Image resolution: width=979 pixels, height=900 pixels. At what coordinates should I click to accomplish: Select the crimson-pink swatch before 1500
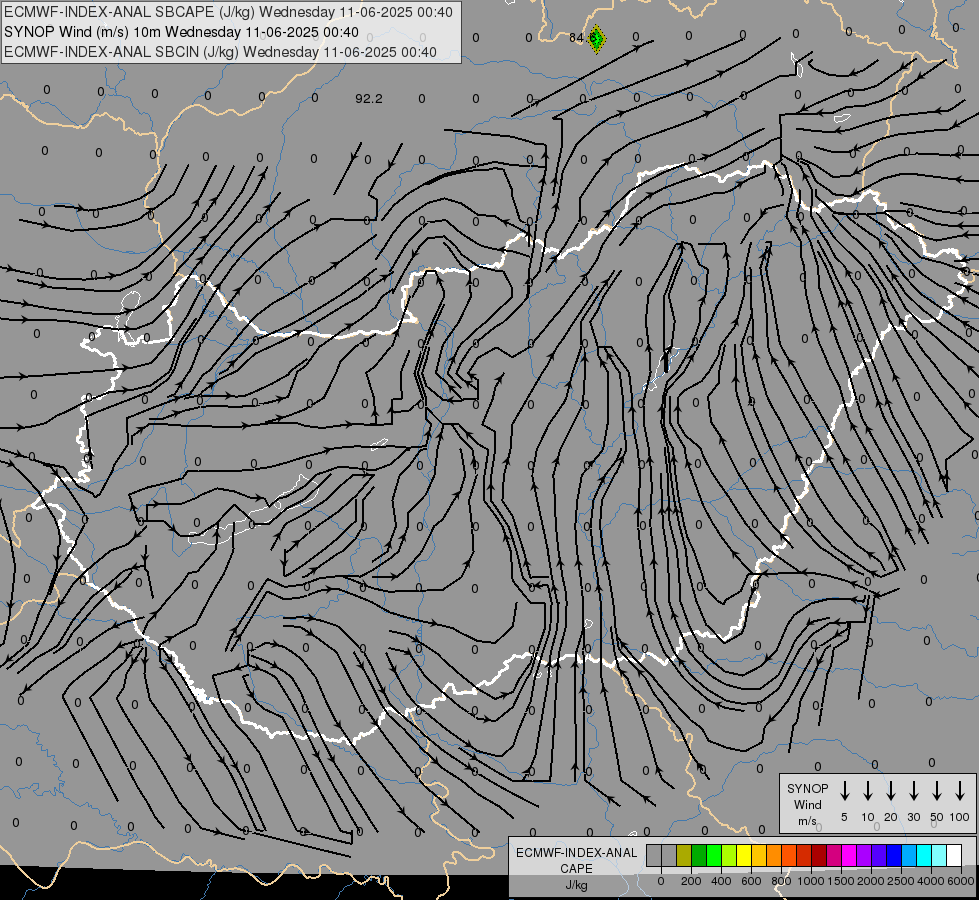click(834, 855)
